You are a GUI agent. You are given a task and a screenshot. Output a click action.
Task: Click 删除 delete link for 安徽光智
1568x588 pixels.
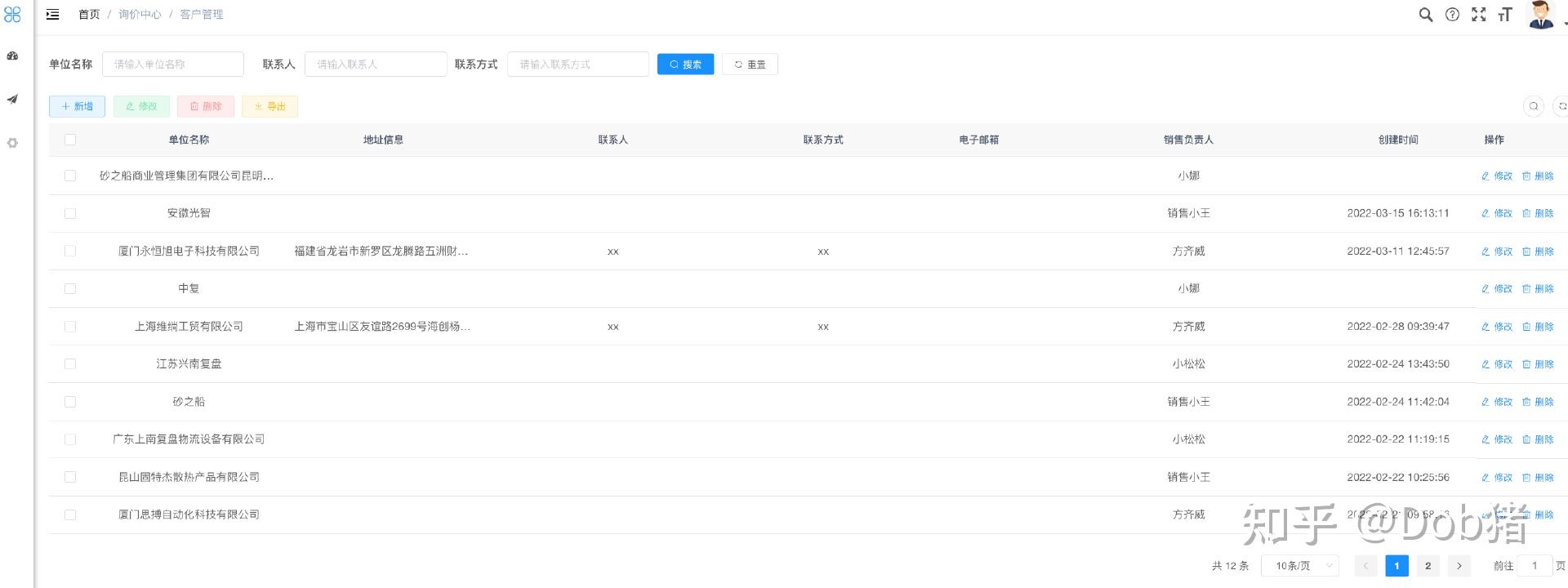pyautogui.click(x=1538, y=213)
